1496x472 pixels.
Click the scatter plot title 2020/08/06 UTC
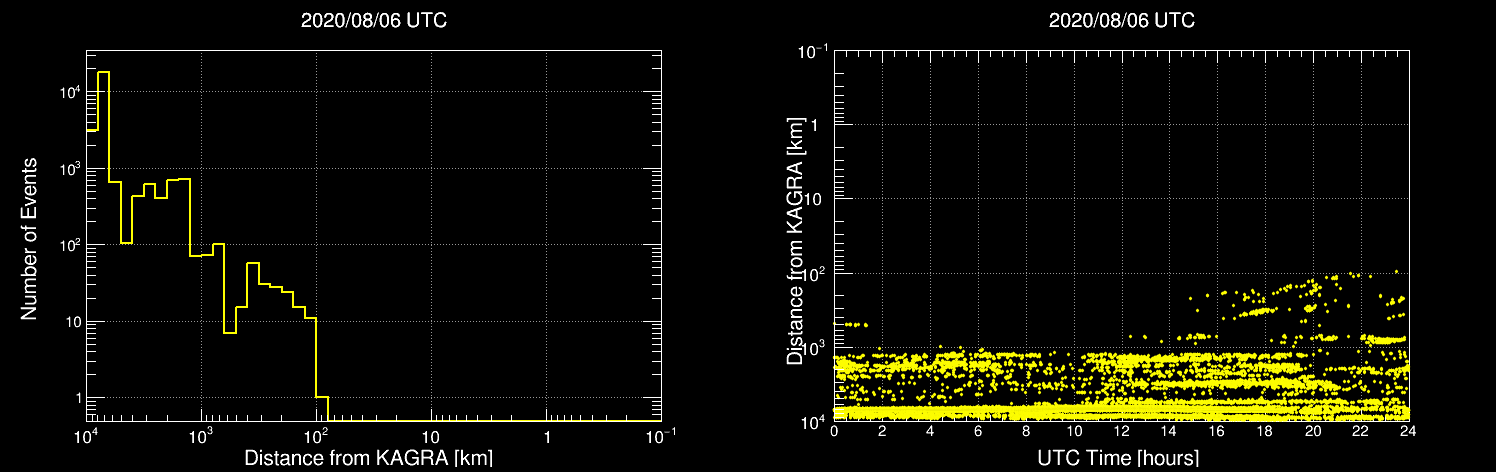(1121, 21)
